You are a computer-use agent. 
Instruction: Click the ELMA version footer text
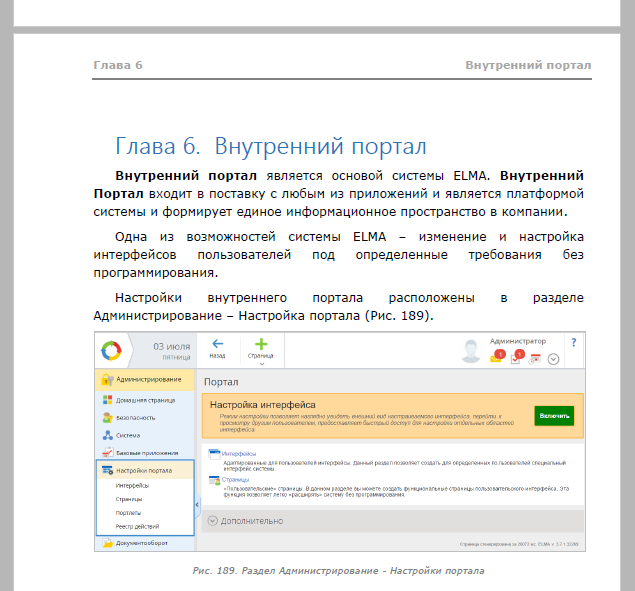coord(519,544)
